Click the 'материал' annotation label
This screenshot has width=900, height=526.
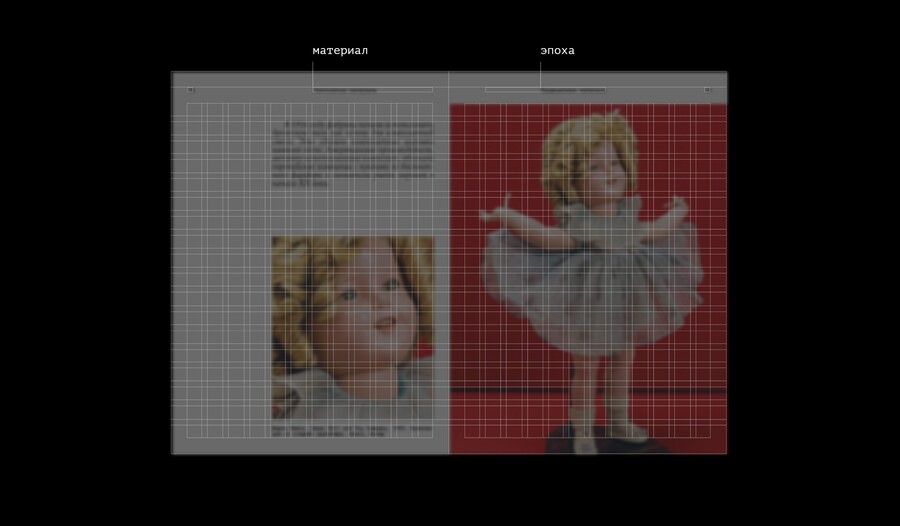point(340,51)
